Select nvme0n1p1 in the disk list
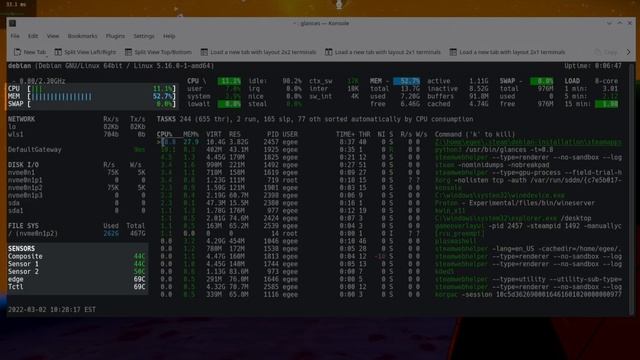The height and width of the screenshot is (360, 640). (x=76, y=180)
